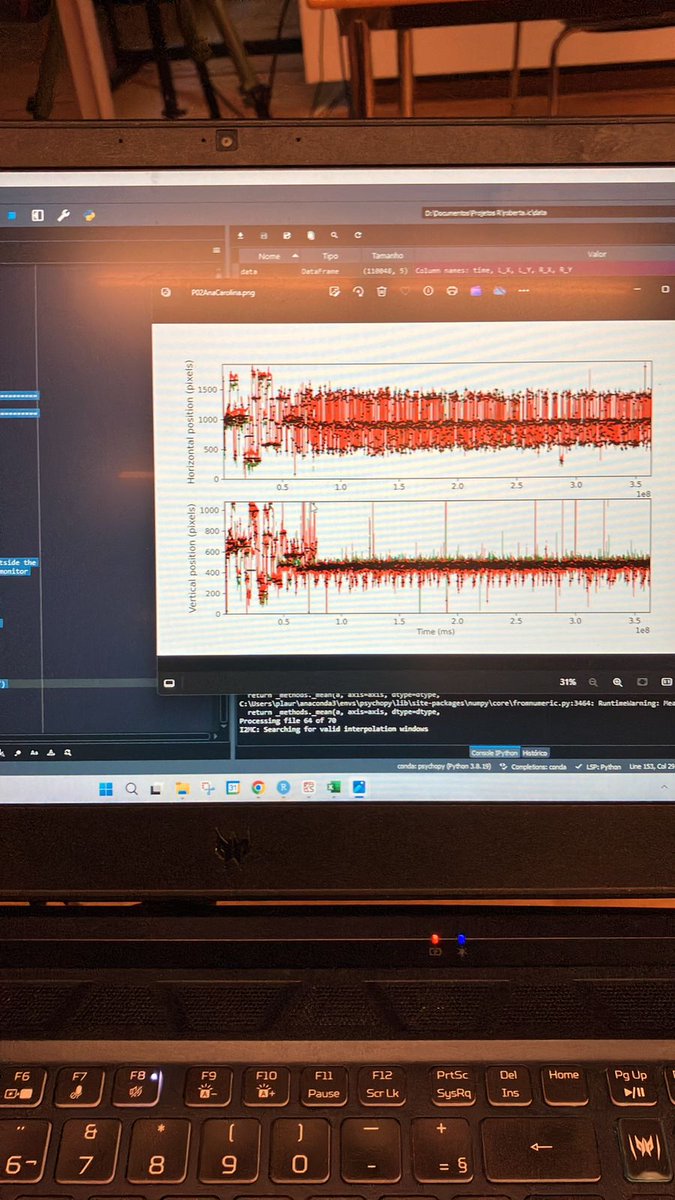
Task: Toggle favorite heart in Photos viewer
Action: click(x=404, y=291)
